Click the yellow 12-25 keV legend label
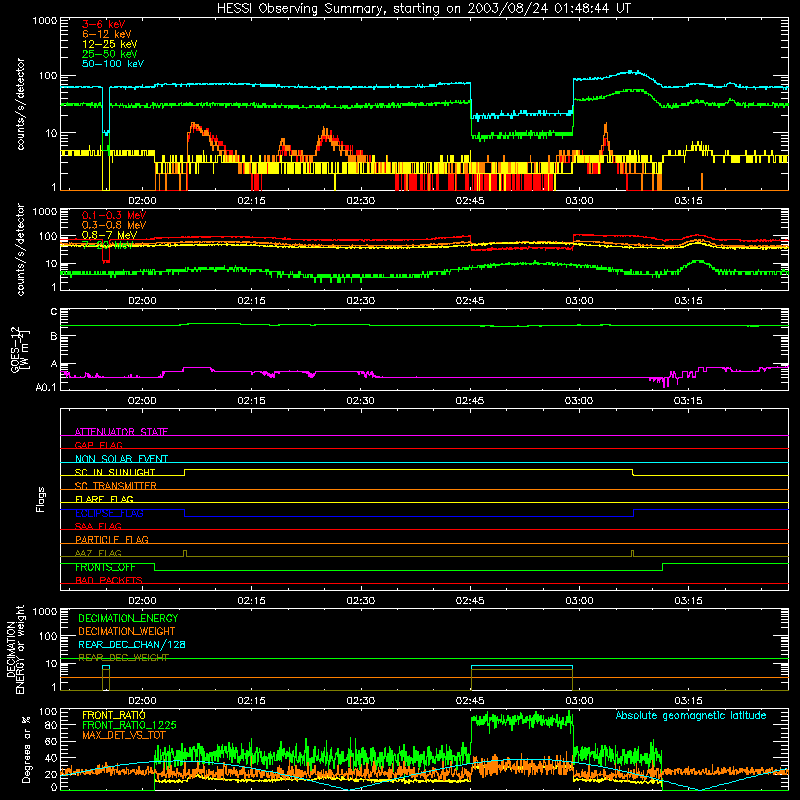This screenshot has width=800, height=800. pos(110,44)
